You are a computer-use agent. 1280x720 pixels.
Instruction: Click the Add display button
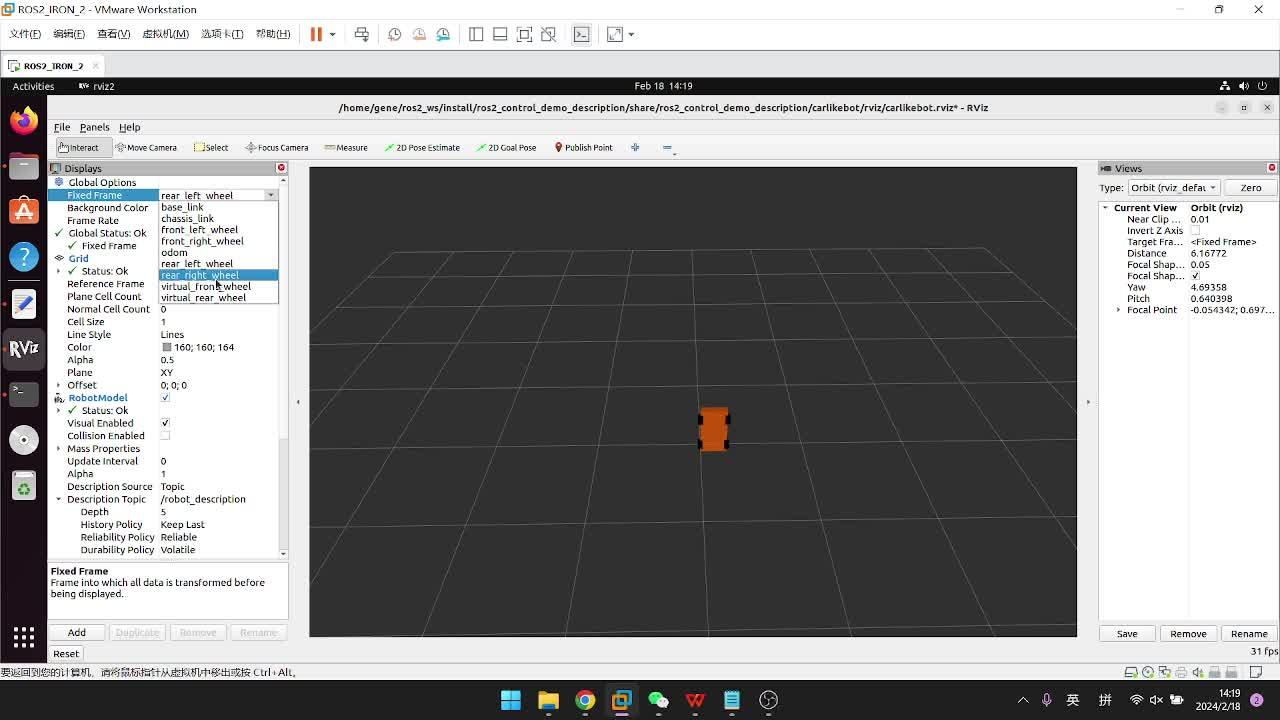77,632
